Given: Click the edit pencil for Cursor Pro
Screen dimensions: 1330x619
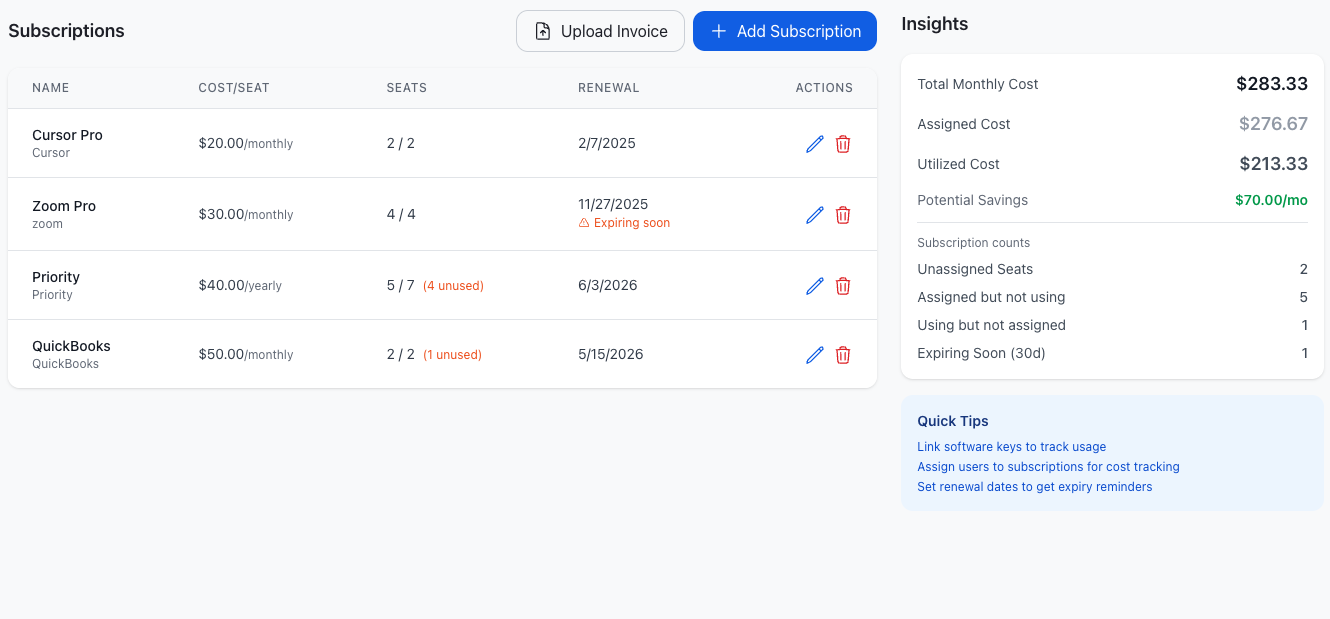Looking at the screenshot, I should pos(814,144).
